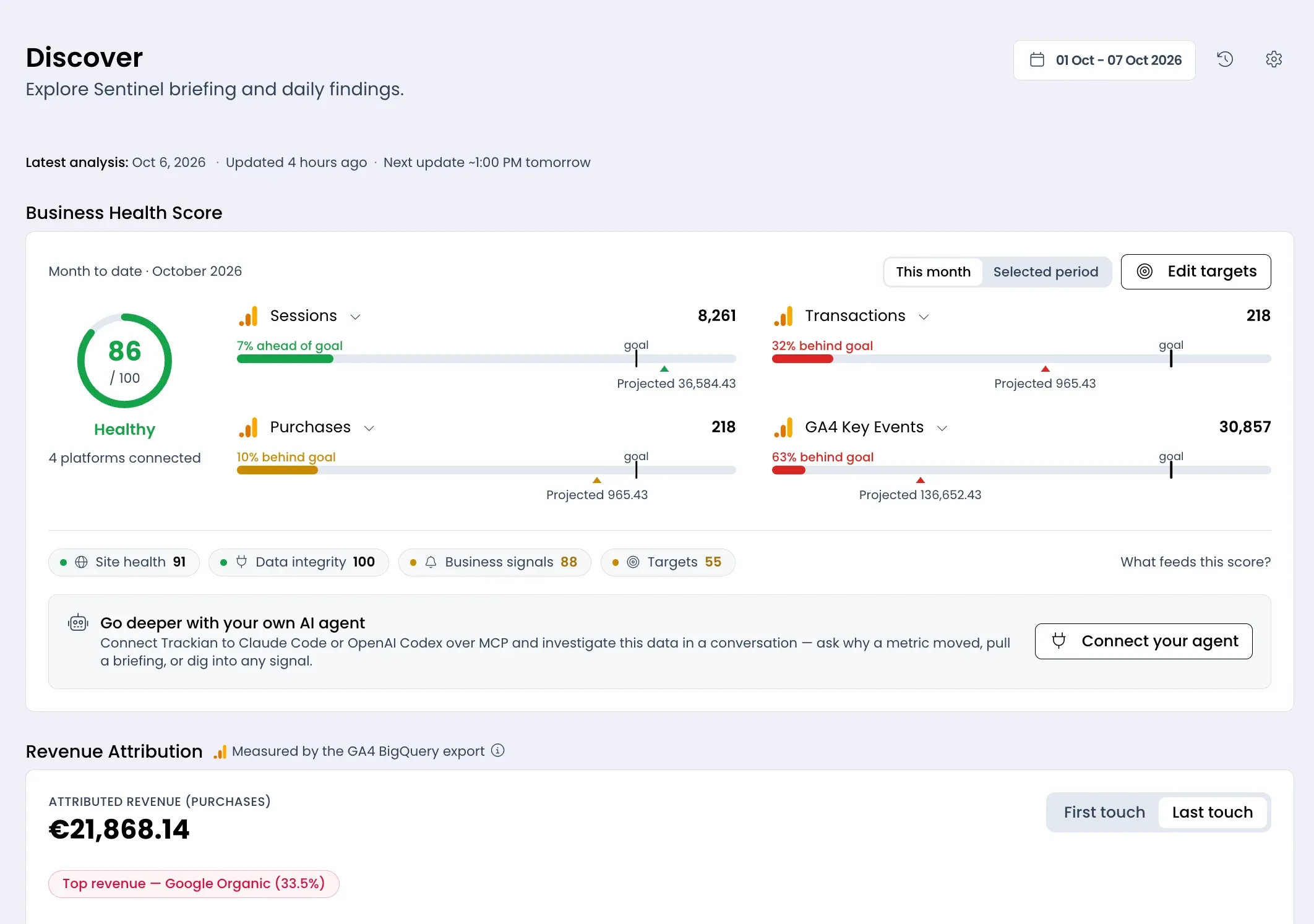Select Last touch attribution

[x=1213, y=812]
